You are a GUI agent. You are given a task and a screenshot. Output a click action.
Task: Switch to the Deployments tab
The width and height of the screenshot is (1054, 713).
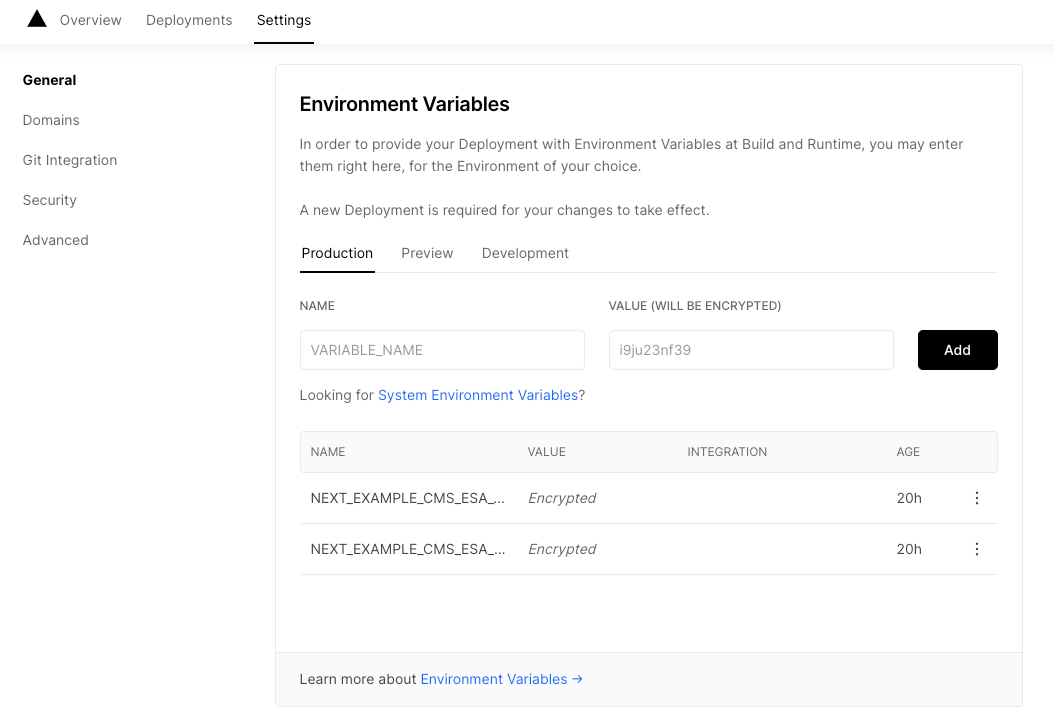tap(189, 20)
